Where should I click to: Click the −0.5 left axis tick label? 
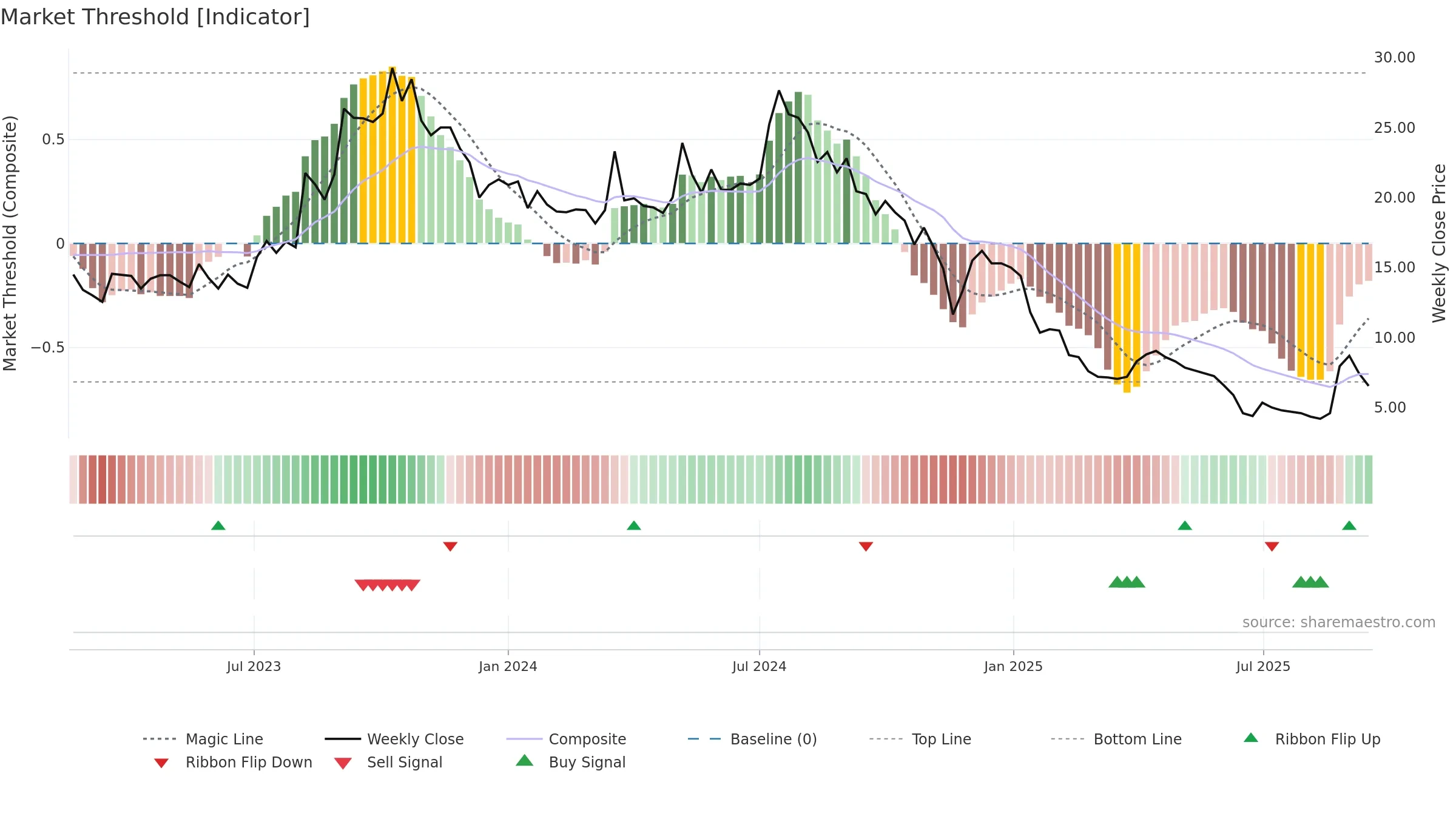pos(48,348)
